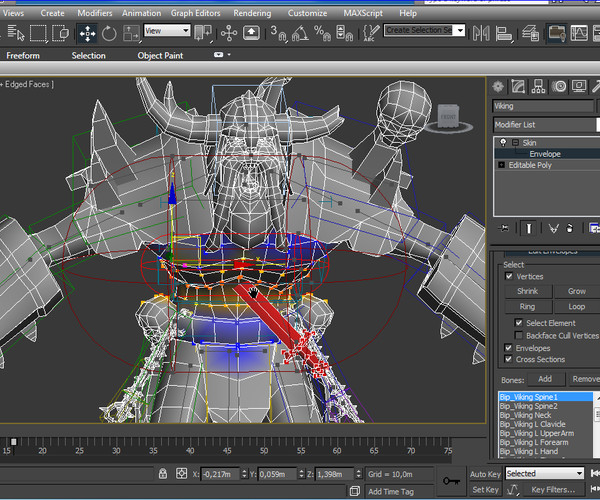Open the Modifier List dropdown
The image size is (600, 500).
pos(546,125)
